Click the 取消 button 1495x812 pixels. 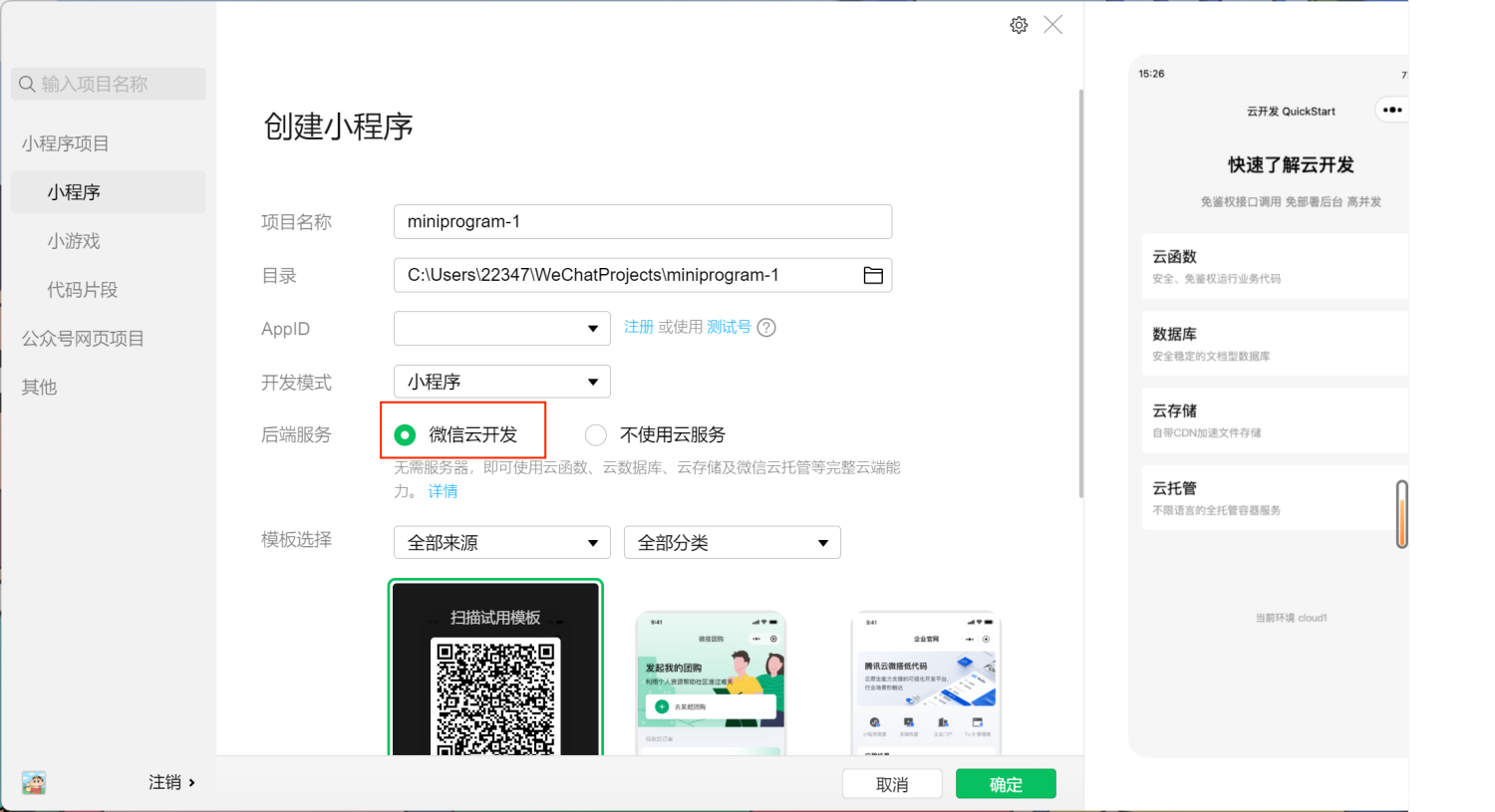[892, 784]
